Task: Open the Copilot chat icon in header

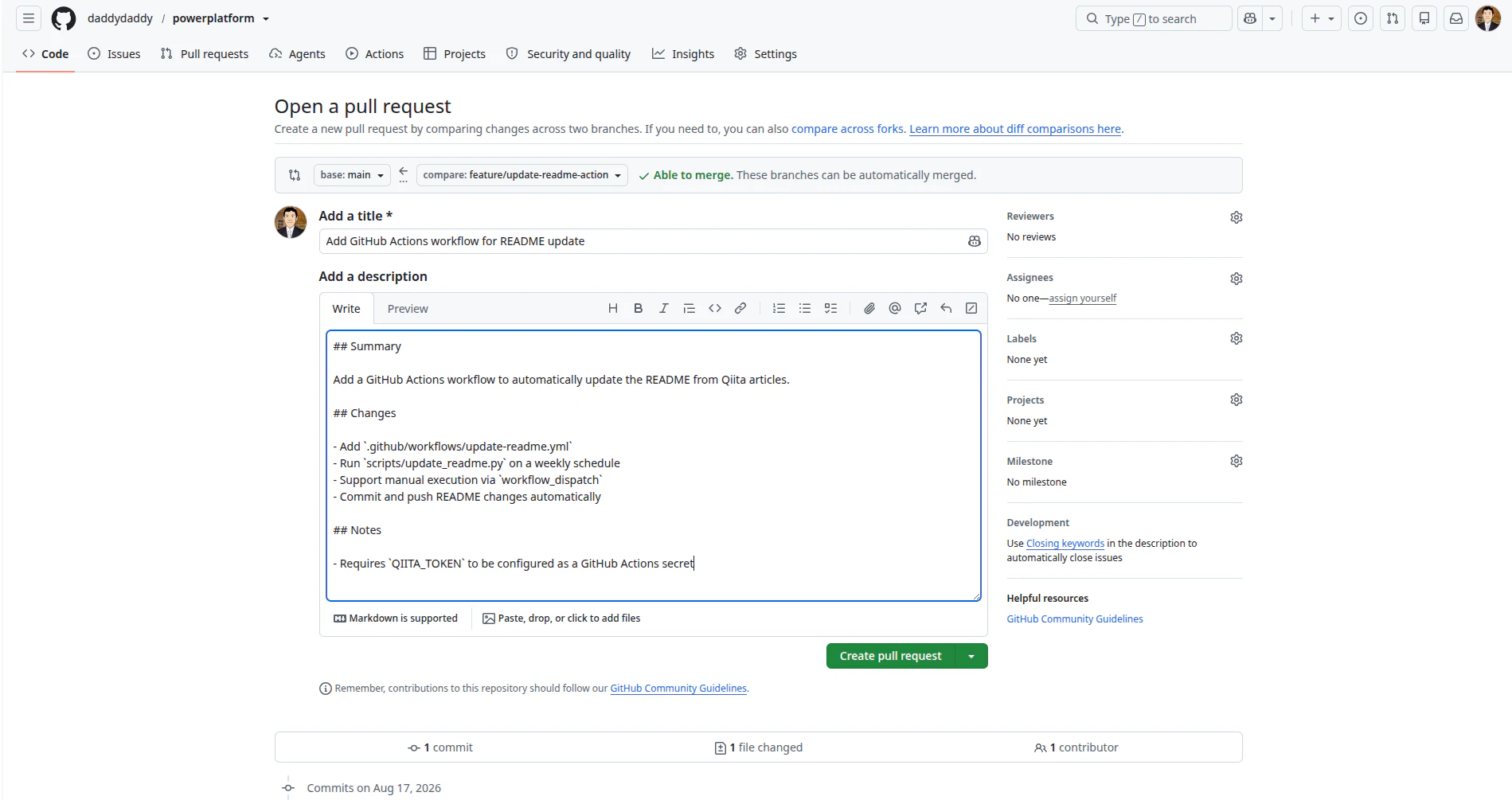Action: [1250, 18]
